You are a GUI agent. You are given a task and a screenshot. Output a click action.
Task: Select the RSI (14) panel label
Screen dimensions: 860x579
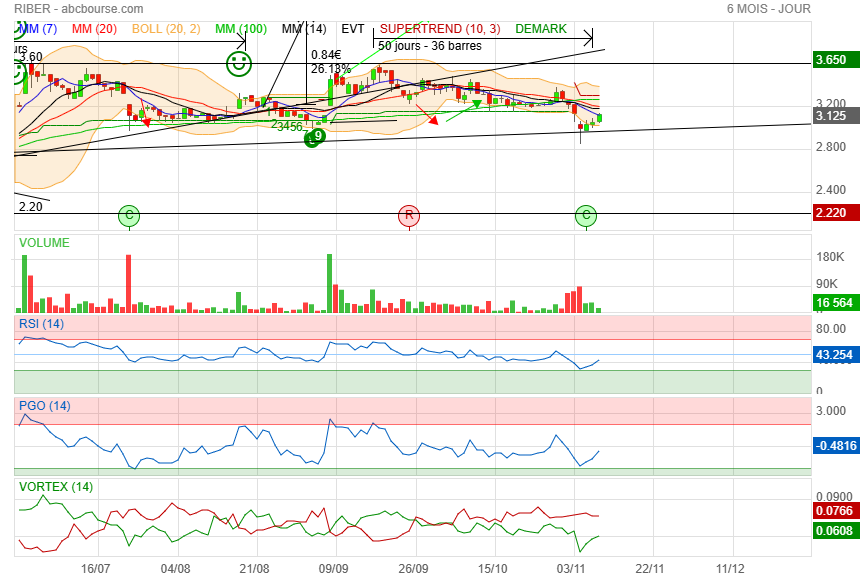coord(42,324)
